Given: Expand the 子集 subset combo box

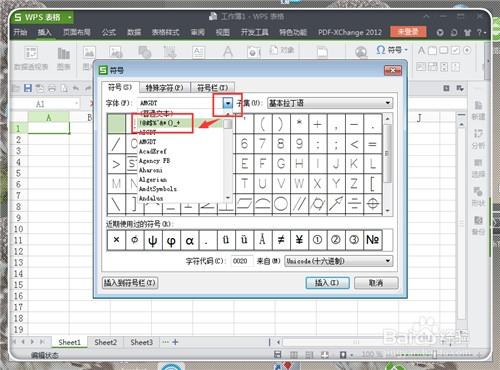Looking at the screenshot, I should coord(330,103).
